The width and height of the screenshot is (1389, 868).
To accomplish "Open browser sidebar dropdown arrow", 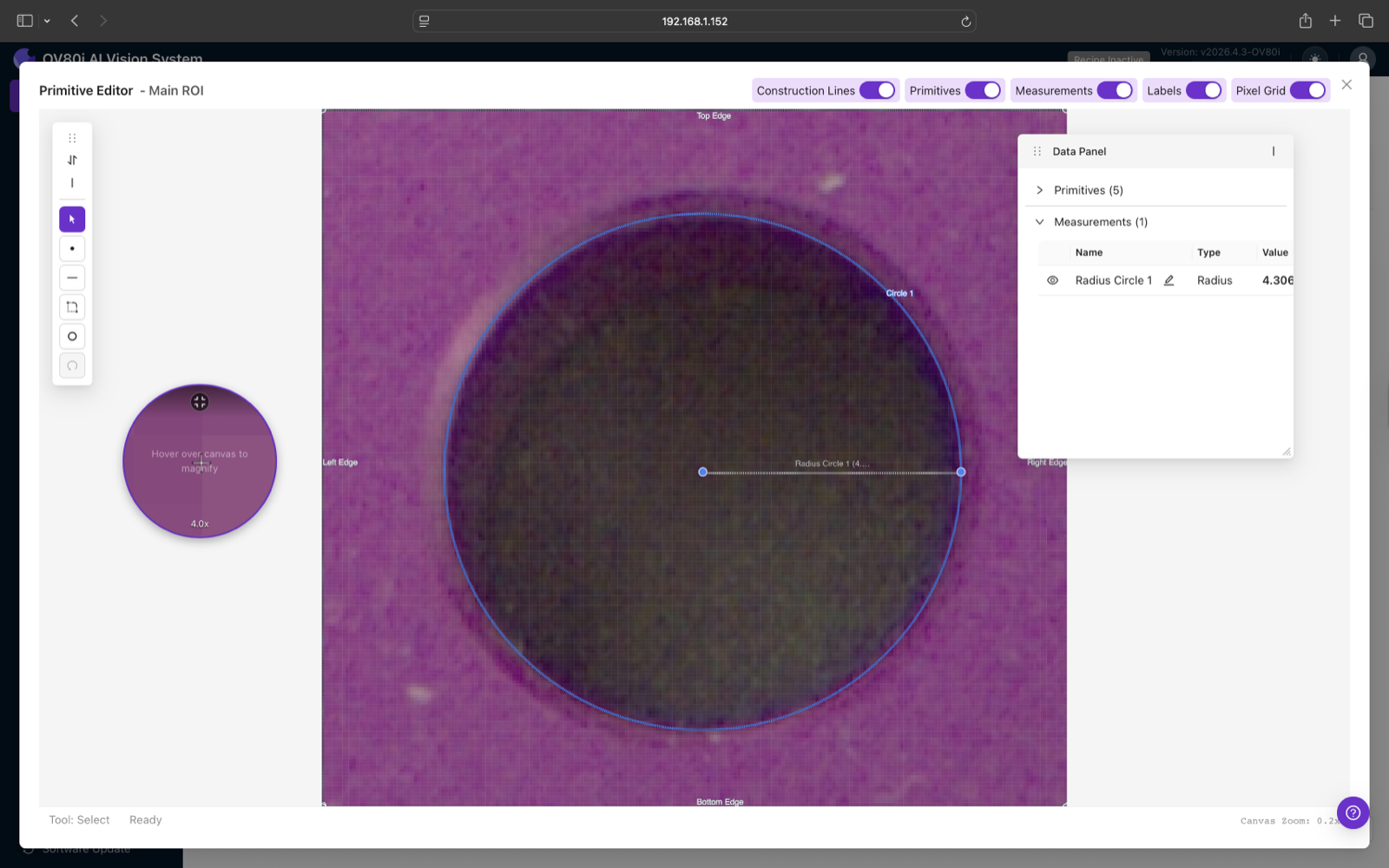I will (x=47, y=21).
